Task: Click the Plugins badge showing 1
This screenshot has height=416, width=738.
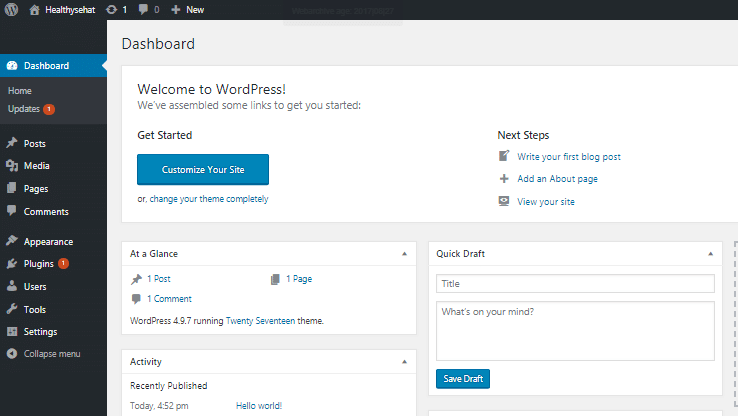Action: (x=64, y=264)
